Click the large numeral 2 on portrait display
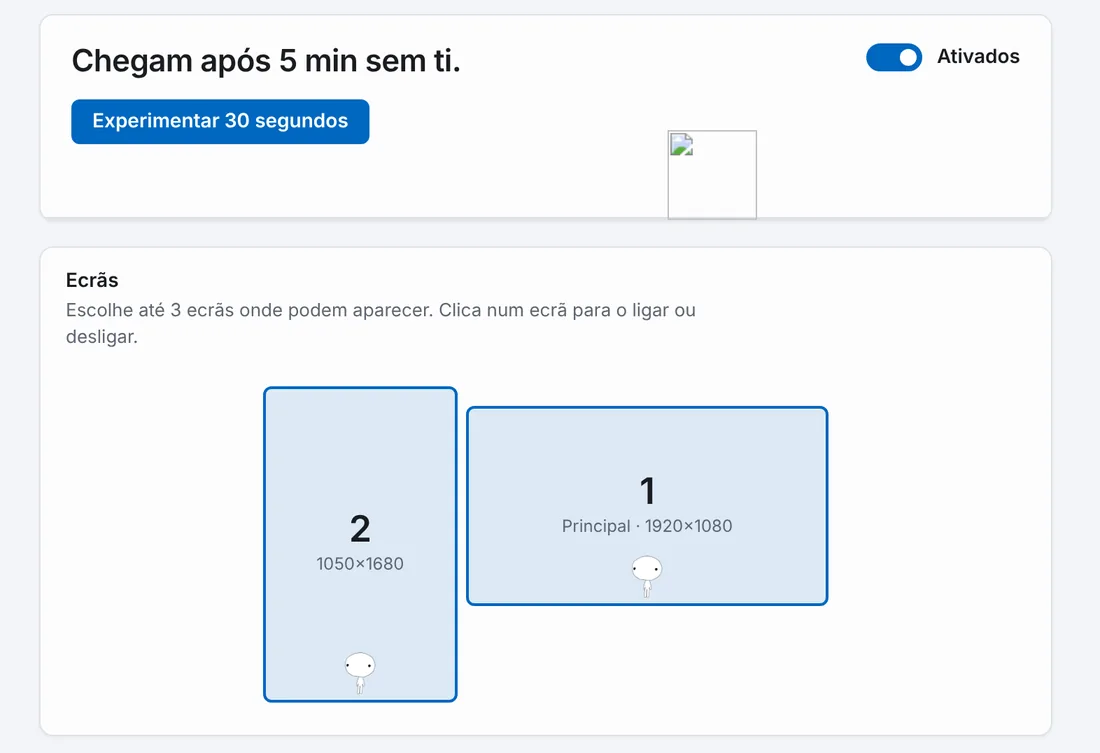The height and width of the screenshot is (753, 1100). click(360, 528)
